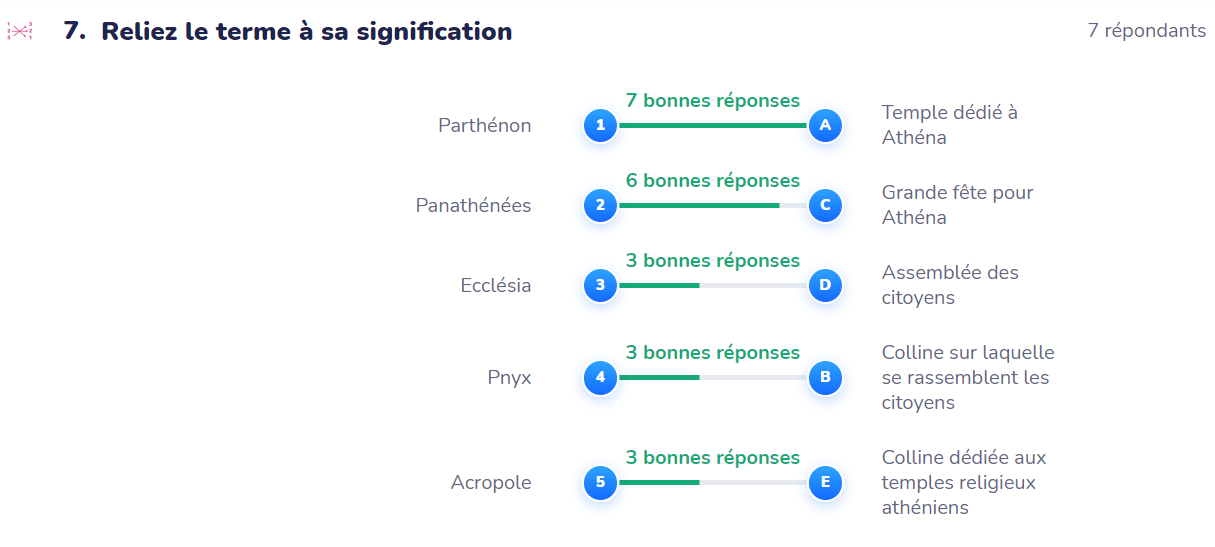Click blue circle number 5
The image size is (1215, 547).
(x=600, y=483)
